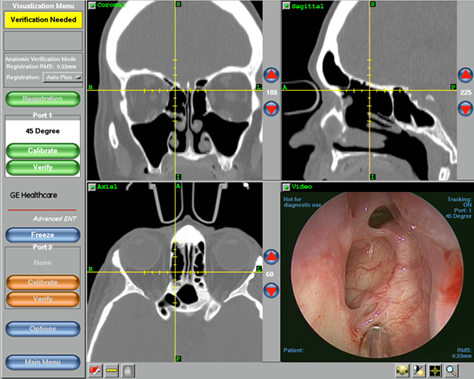The width and height of the screenshot is (474, 379).
Task: Click the Verification Needed status banner
Action: (x=43, y=20)
